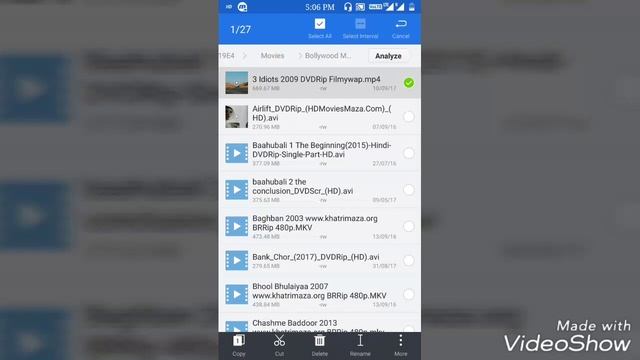The width and height of the screenshot is (640, 360).
Task: Go to 19E4 root in breadcrumb
Action: coord(227,56)
